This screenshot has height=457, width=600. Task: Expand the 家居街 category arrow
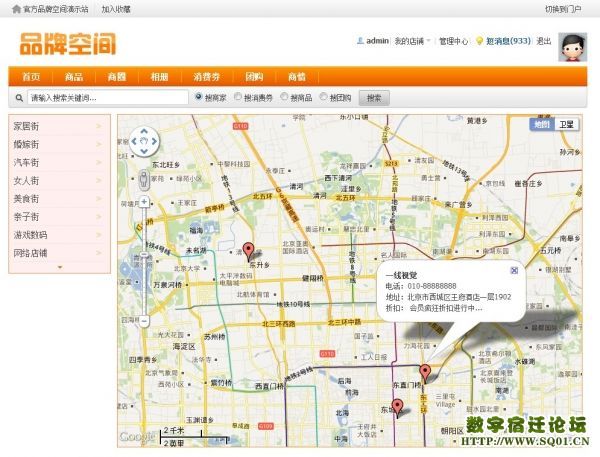99,126
